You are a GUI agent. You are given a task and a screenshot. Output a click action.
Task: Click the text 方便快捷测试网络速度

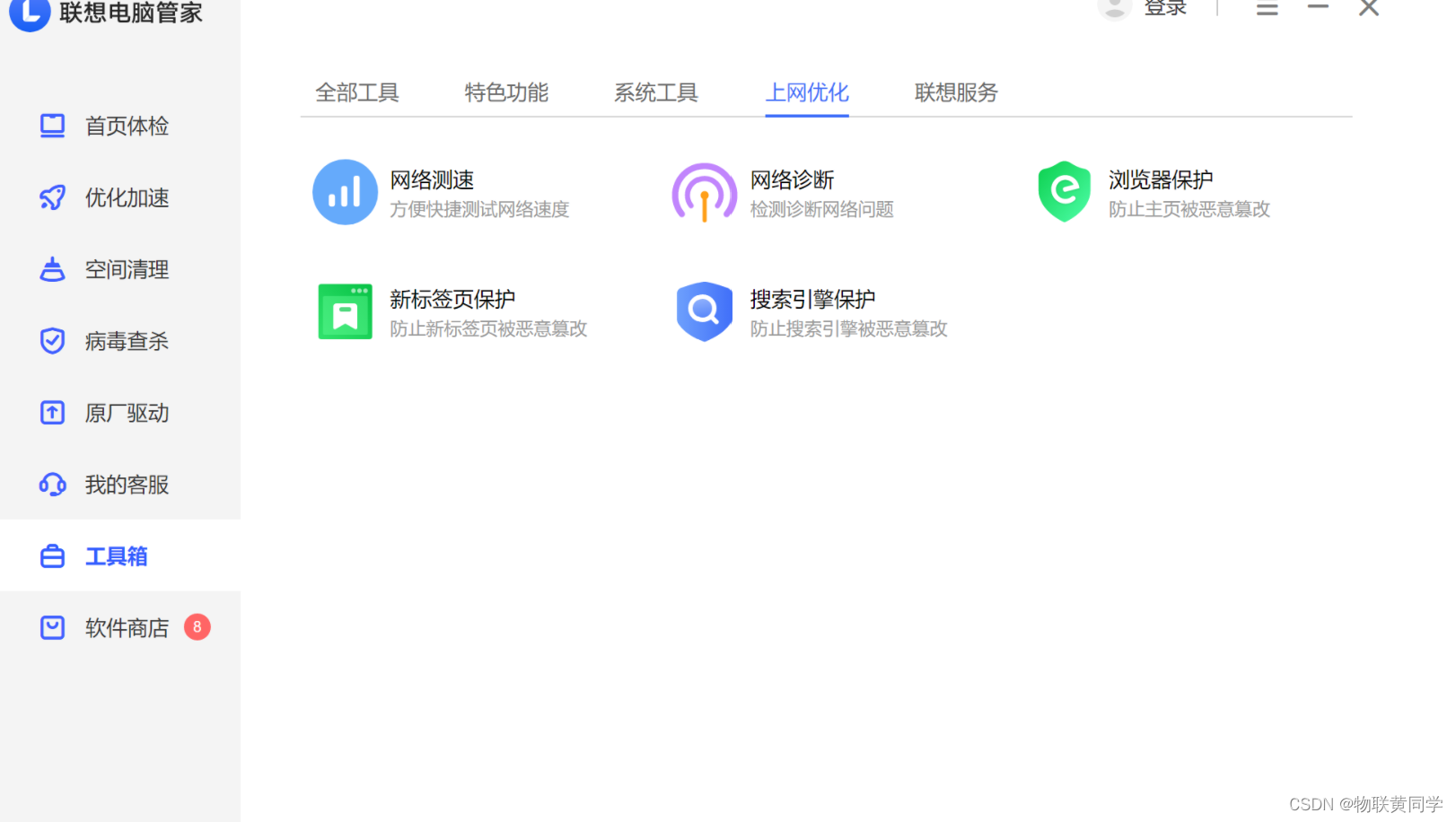(x=479, y=209)
